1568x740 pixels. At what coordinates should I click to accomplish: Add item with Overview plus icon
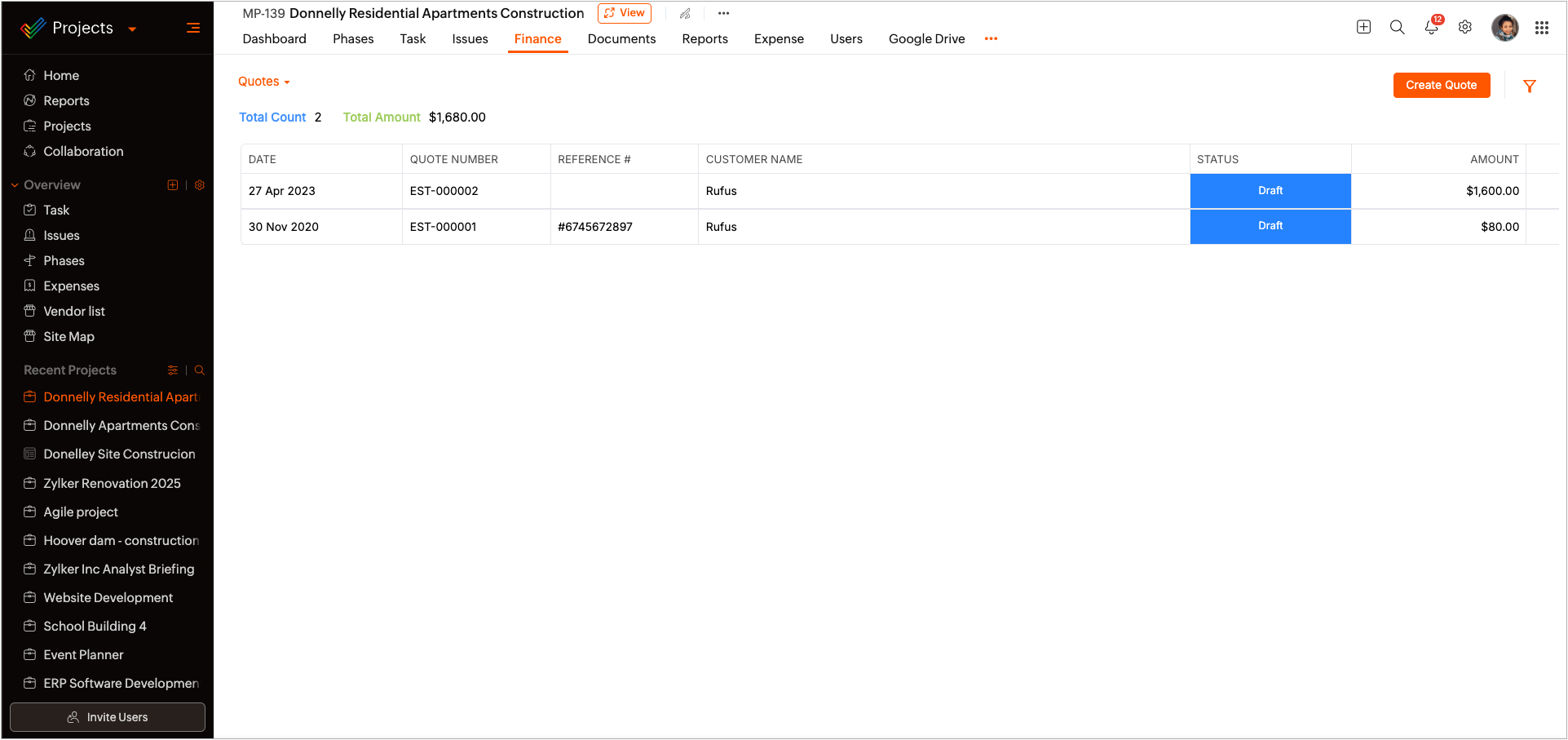tap(173, 185)
